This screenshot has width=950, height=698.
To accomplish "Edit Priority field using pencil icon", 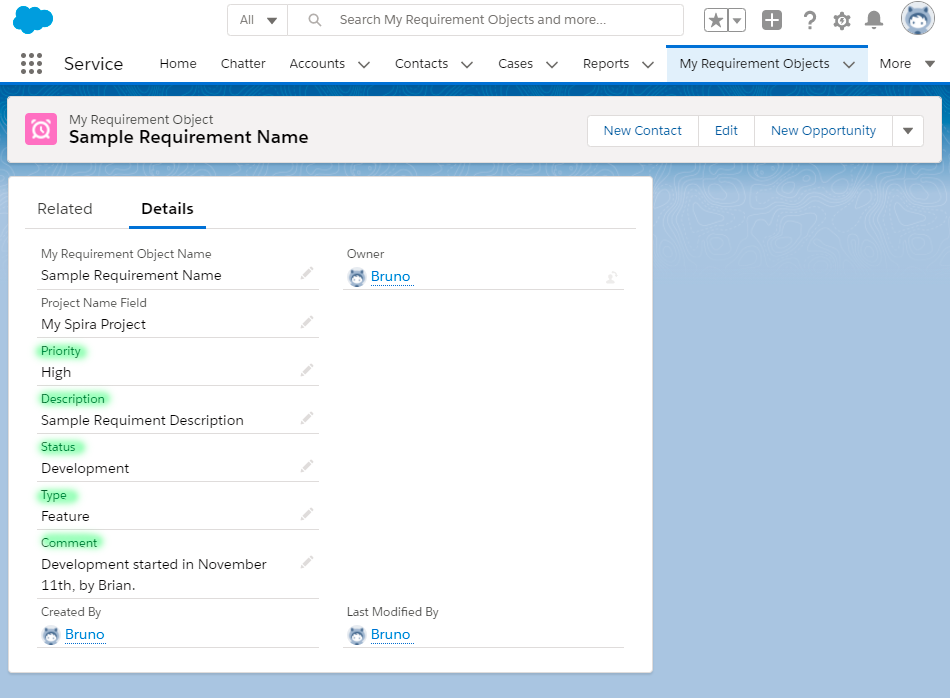I will pos(307,370).
